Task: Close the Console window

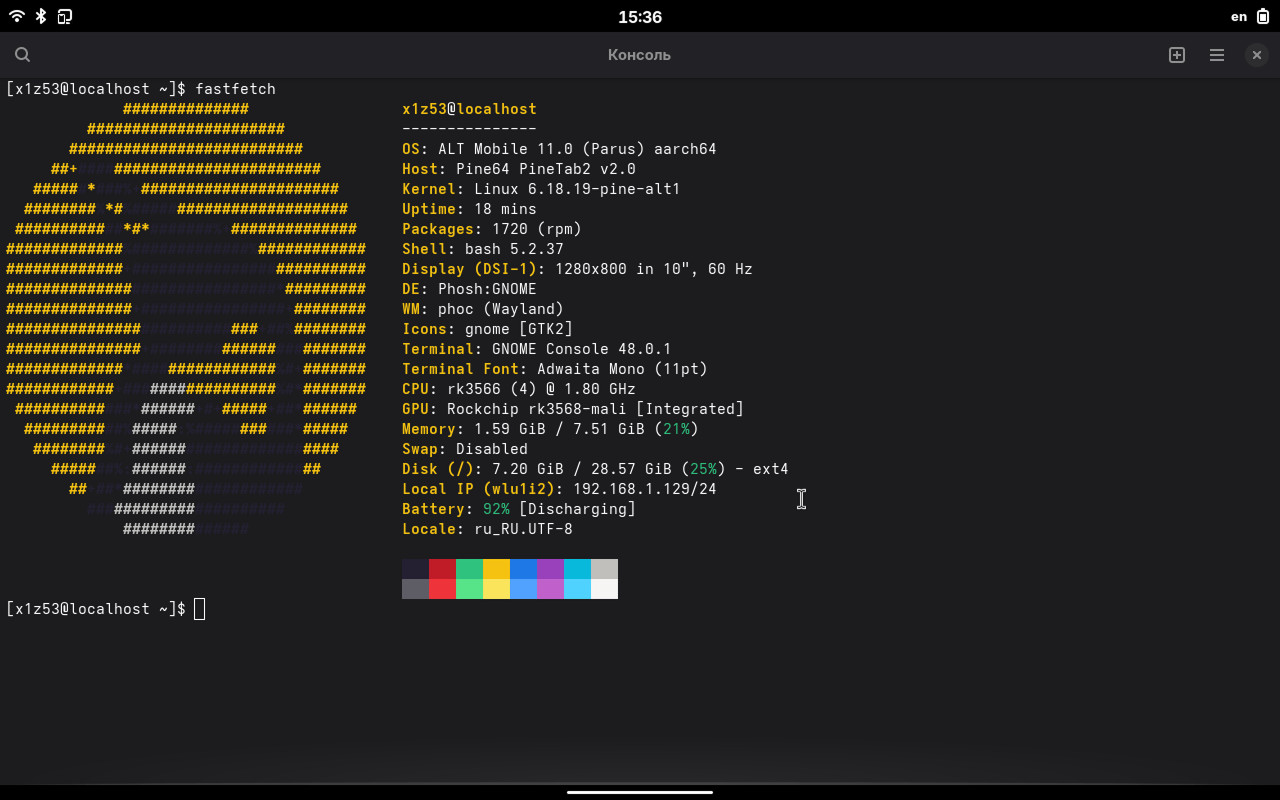Action: (x=1257, y=55)
